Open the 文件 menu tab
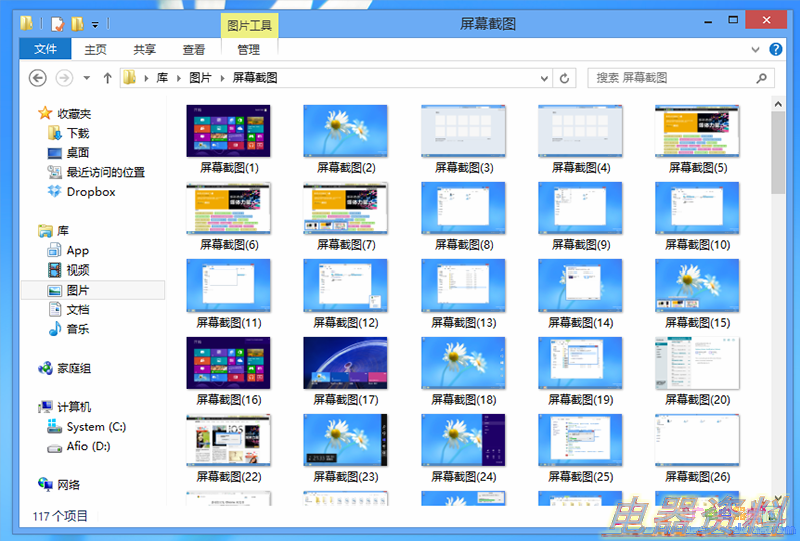 pyautogui.click(x=45, y=49)
